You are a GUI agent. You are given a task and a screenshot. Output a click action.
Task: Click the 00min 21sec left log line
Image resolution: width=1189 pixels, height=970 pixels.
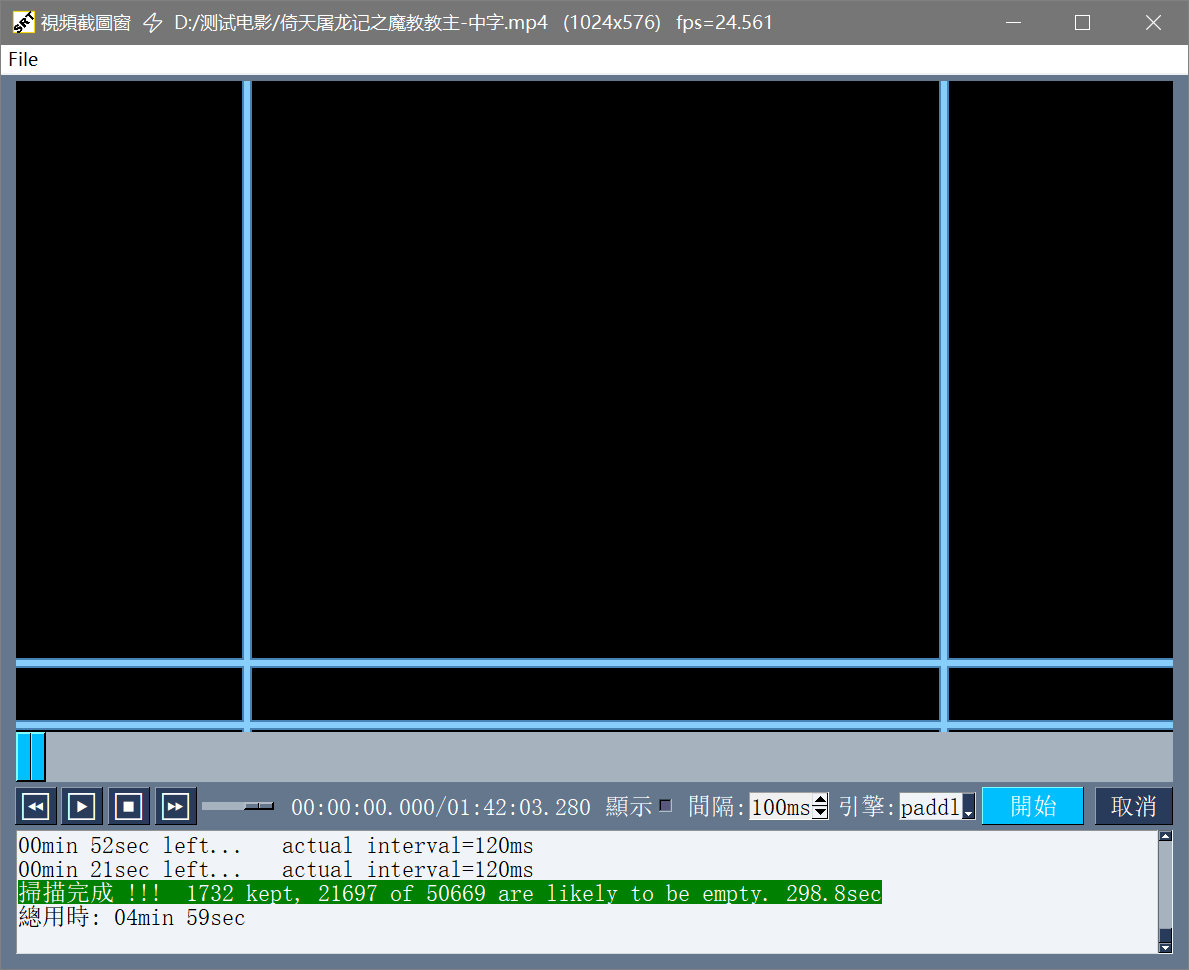click(276, 869)
